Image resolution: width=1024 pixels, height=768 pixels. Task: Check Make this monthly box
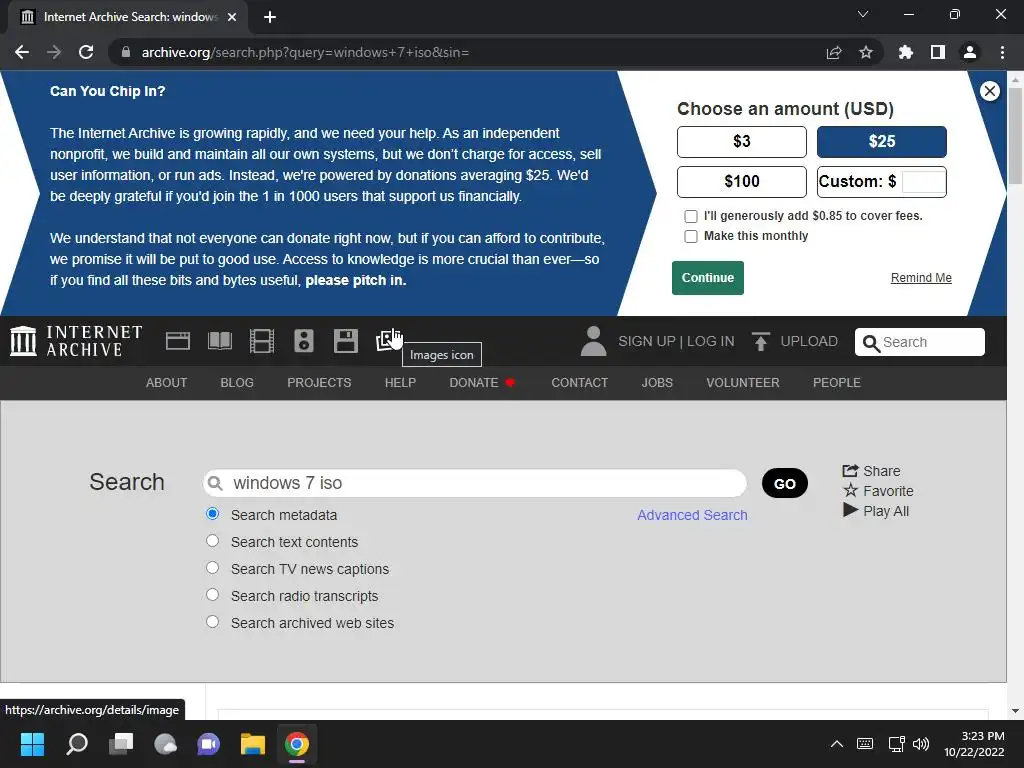[690, 236]
